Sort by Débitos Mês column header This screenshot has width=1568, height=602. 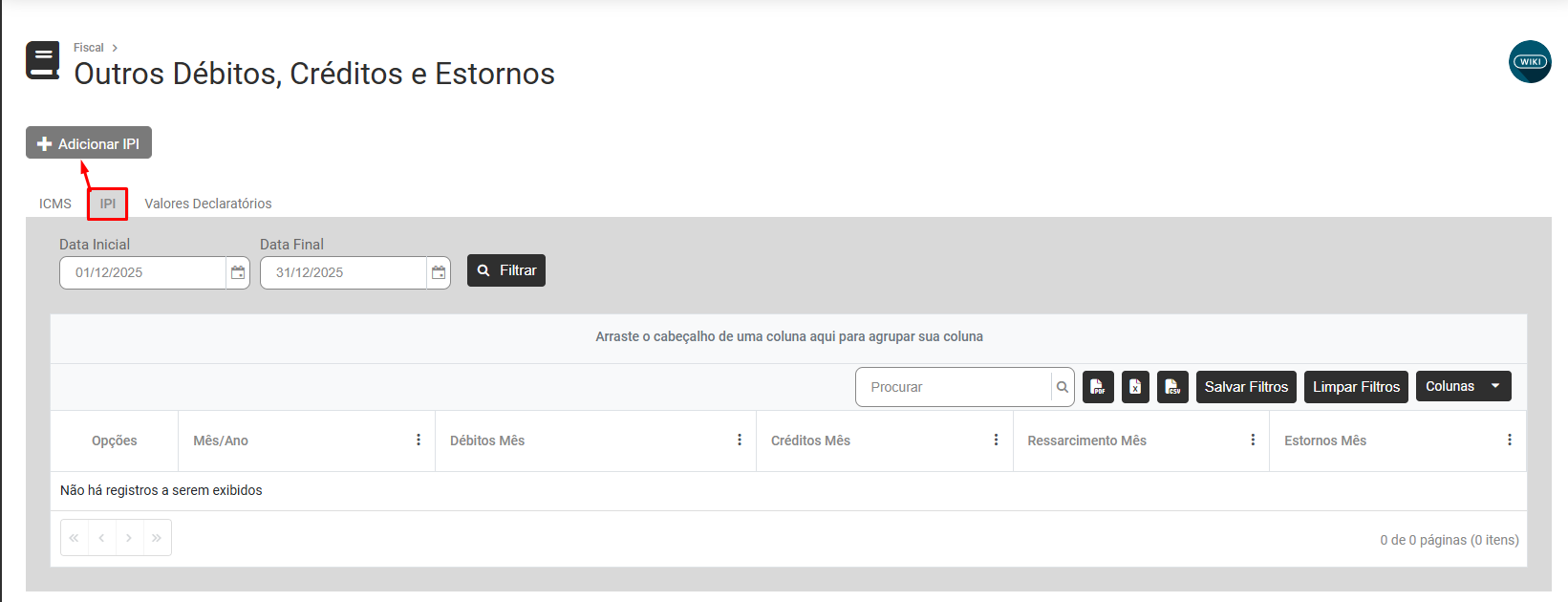pos(487,441)
